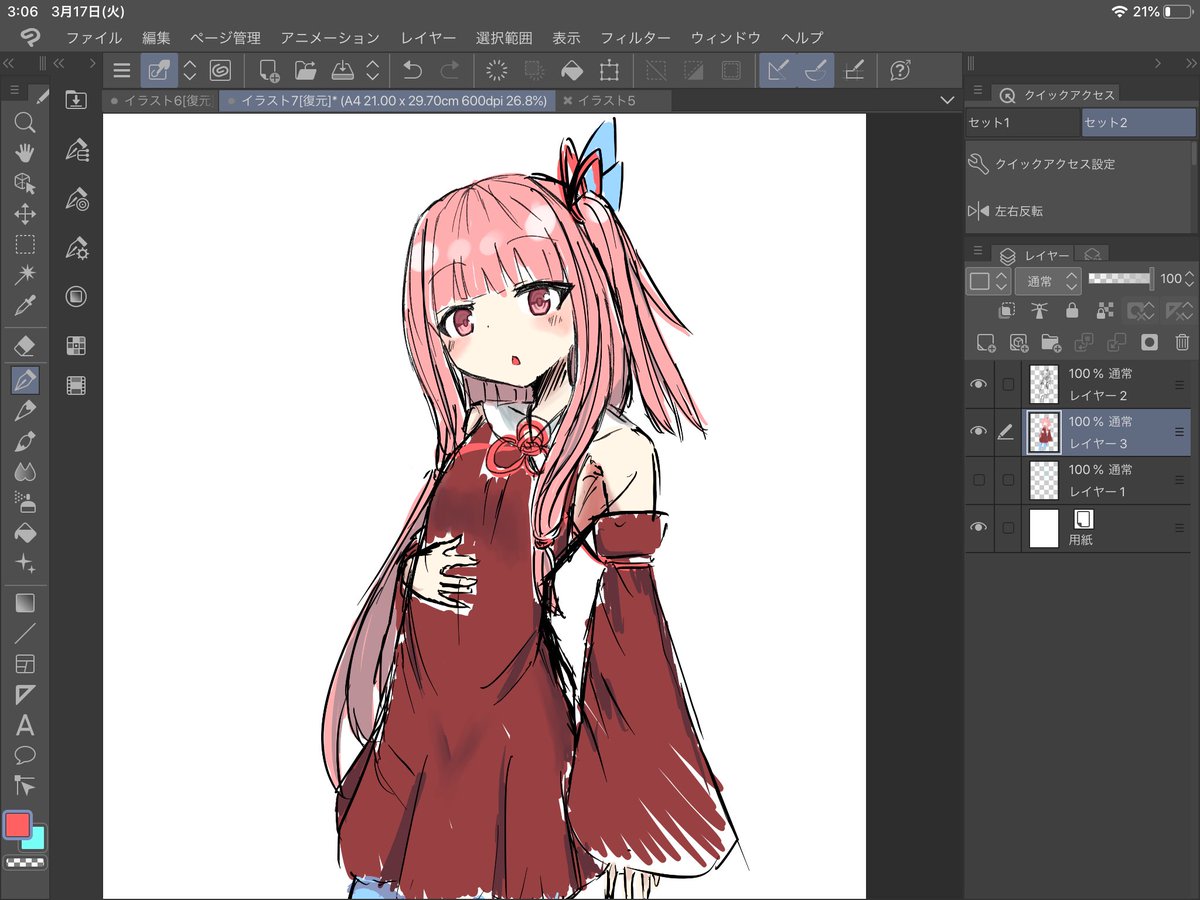
Task: Open the blending mode 通常 dropdown
Action: (x=1048, y=281)
